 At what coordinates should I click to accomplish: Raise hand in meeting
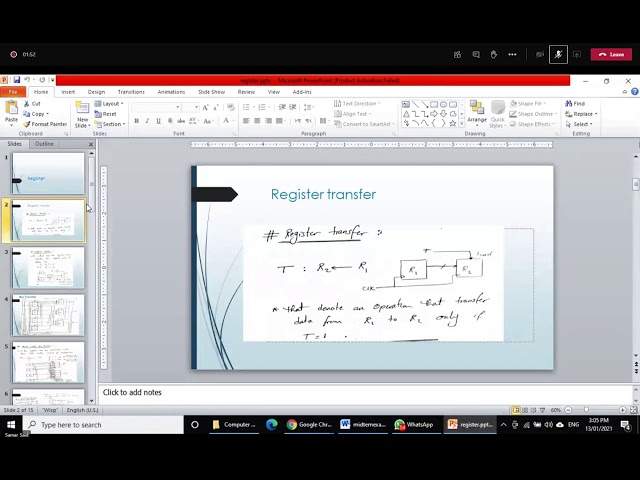[494, 54]
